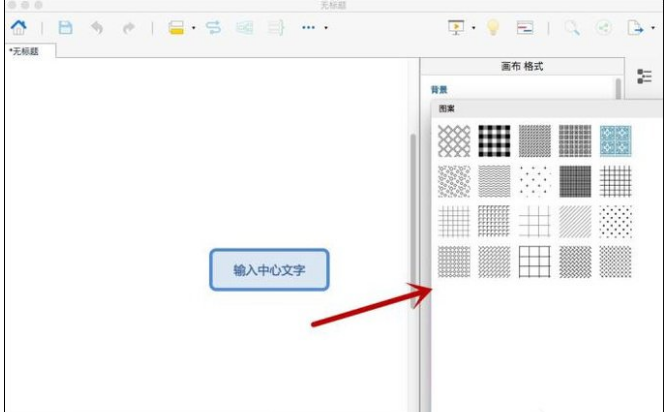Click the canvas vertical scrollbar
Viewport: 664px width, 412px height.
pos(413,220)
